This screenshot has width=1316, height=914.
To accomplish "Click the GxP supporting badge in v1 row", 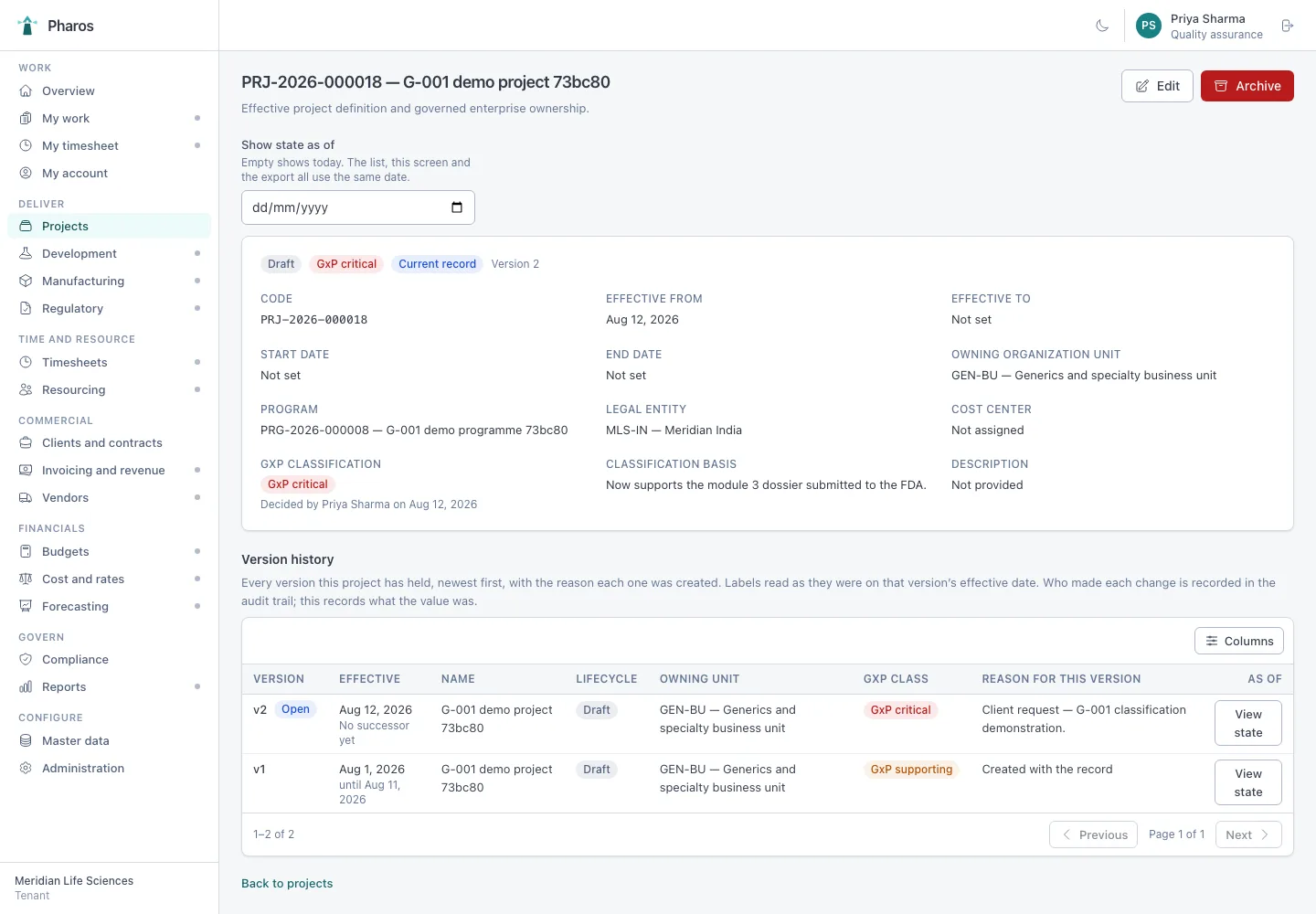I will (x=911, y=770).
